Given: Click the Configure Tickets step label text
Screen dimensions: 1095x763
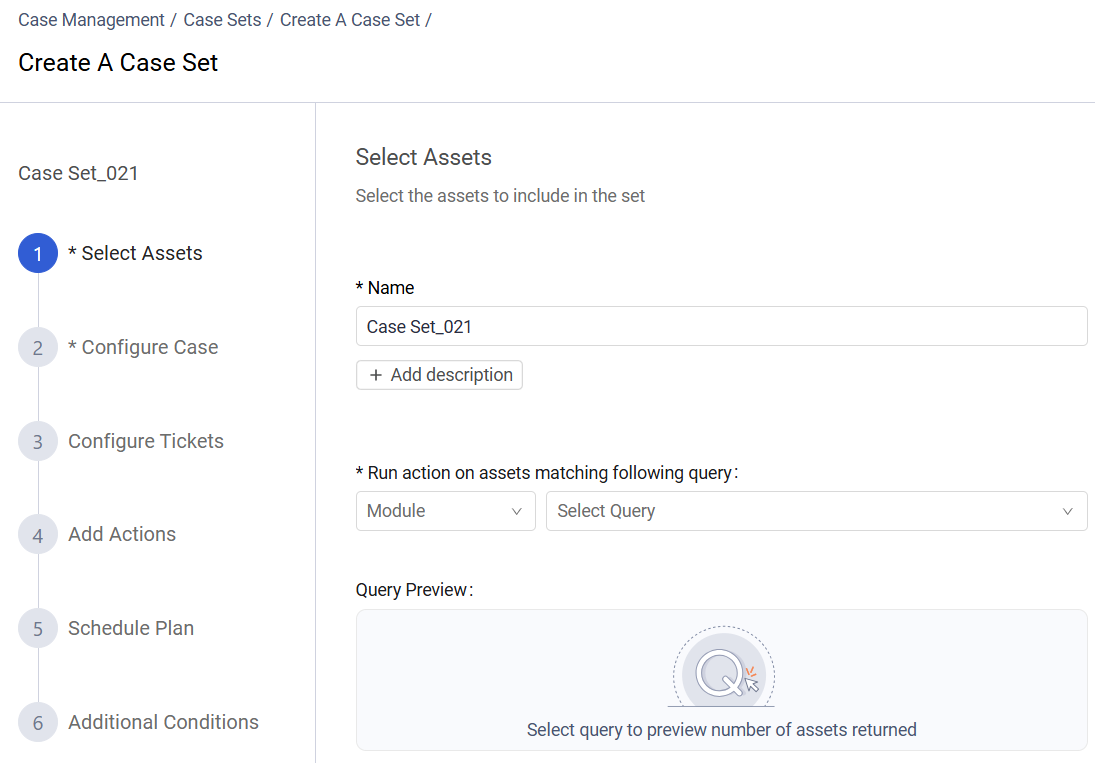Looking at the screenshot, I should (x=145, y=441).
